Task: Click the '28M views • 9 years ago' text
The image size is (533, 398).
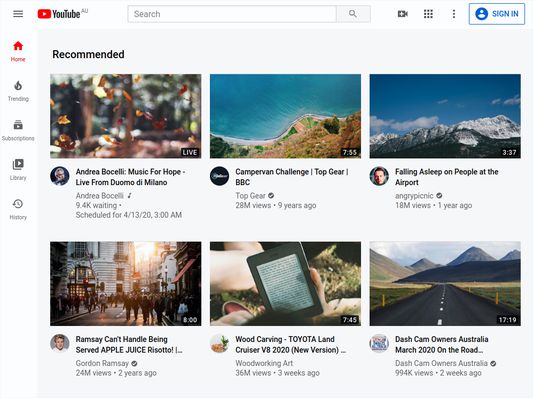Action: click(276, 205)
